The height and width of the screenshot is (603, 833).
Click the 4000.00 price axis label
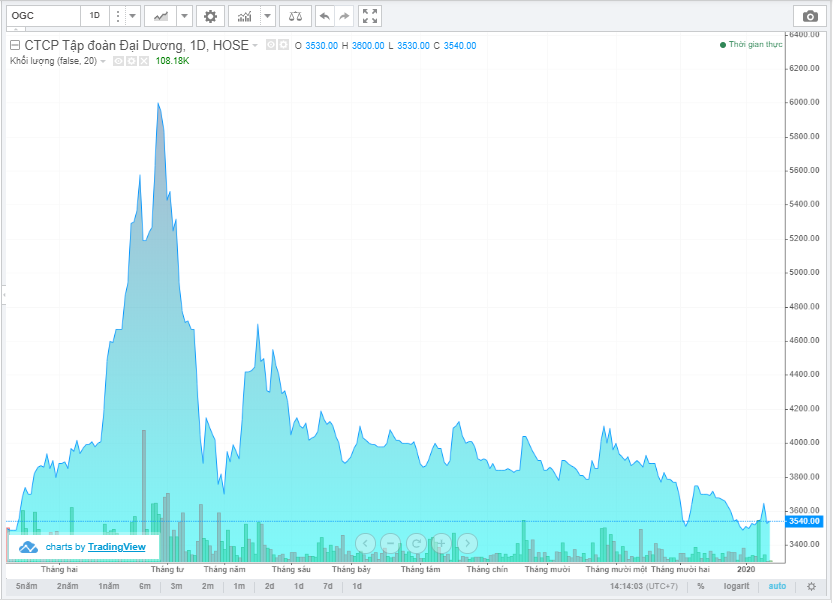pyautogui.click(x=804, y=443)
